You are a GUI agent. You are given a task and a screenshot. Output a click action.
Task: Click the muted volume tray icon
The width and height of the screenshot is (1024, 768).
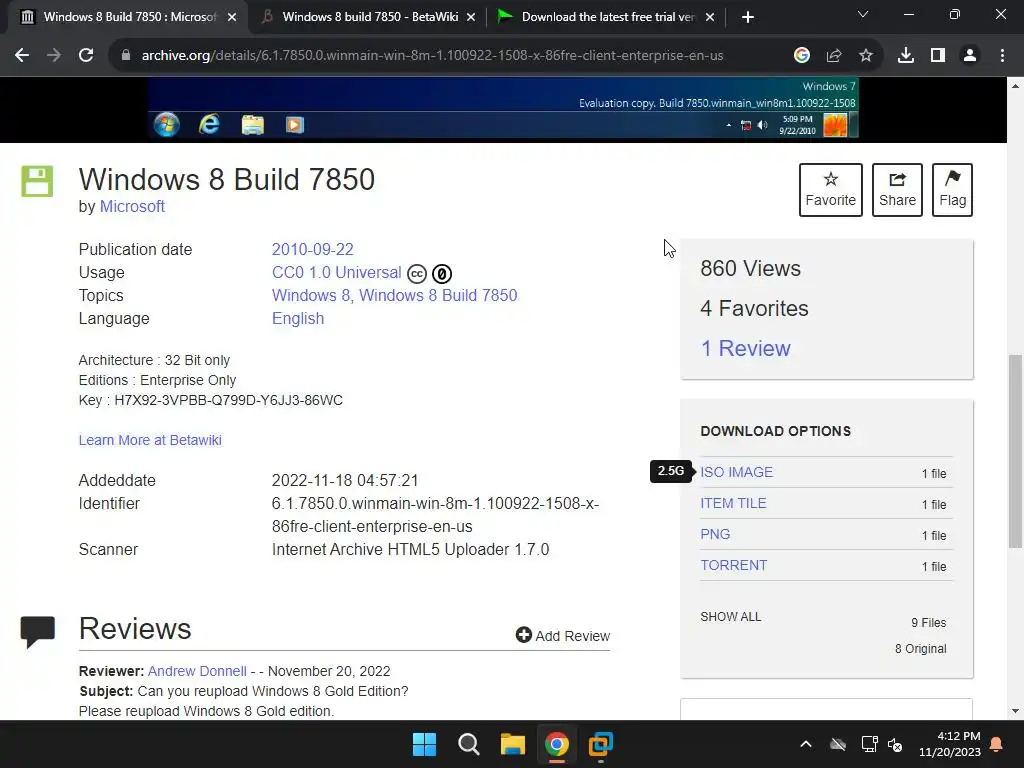click(x=895, y=744)
